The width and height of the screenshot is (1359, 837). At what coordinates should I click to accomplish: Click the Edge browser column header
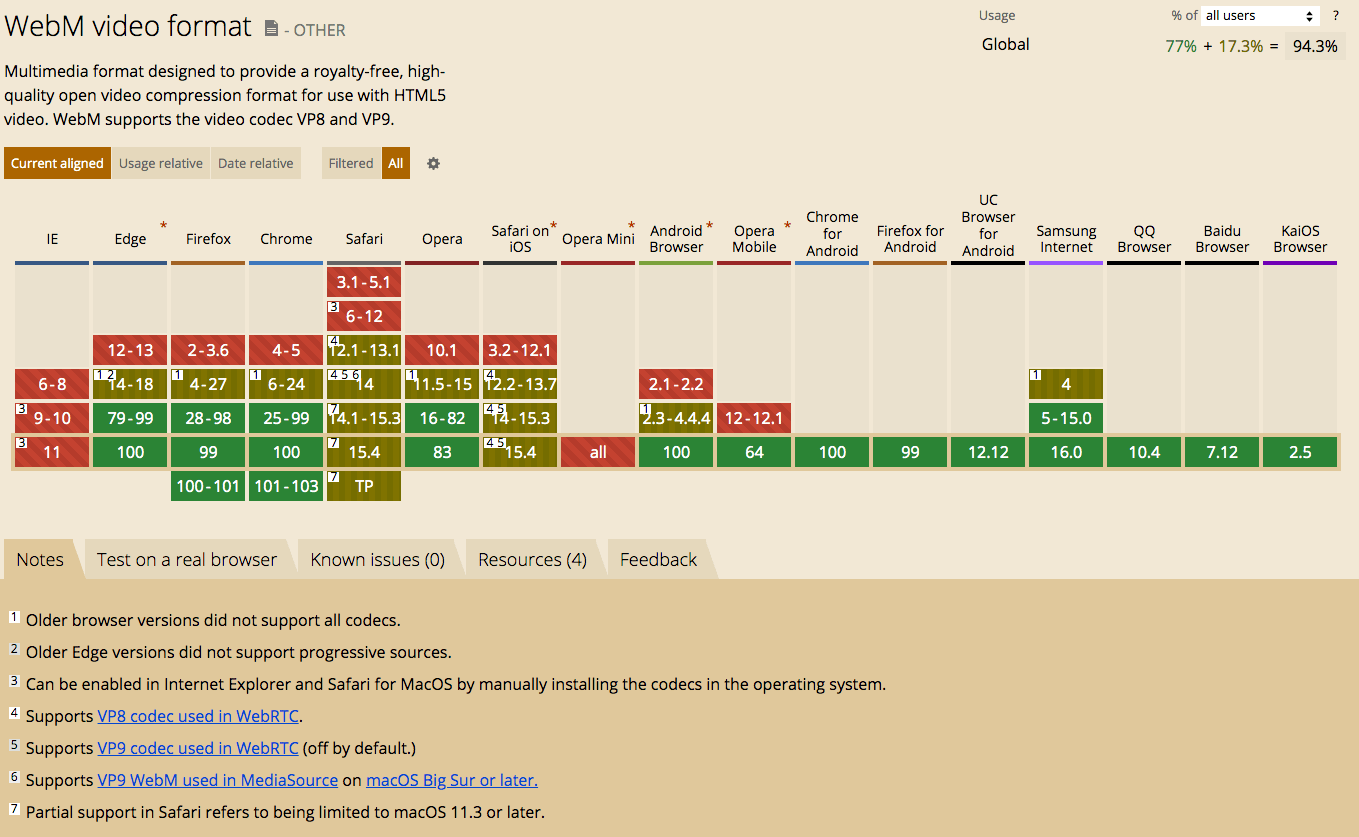(x=130, y=239)
